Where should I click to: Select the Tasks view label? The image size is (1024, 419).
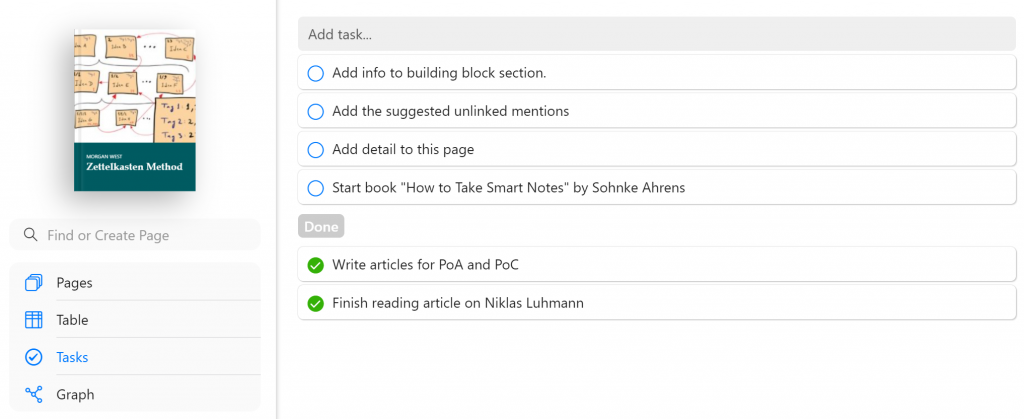(x=72, y=357)
